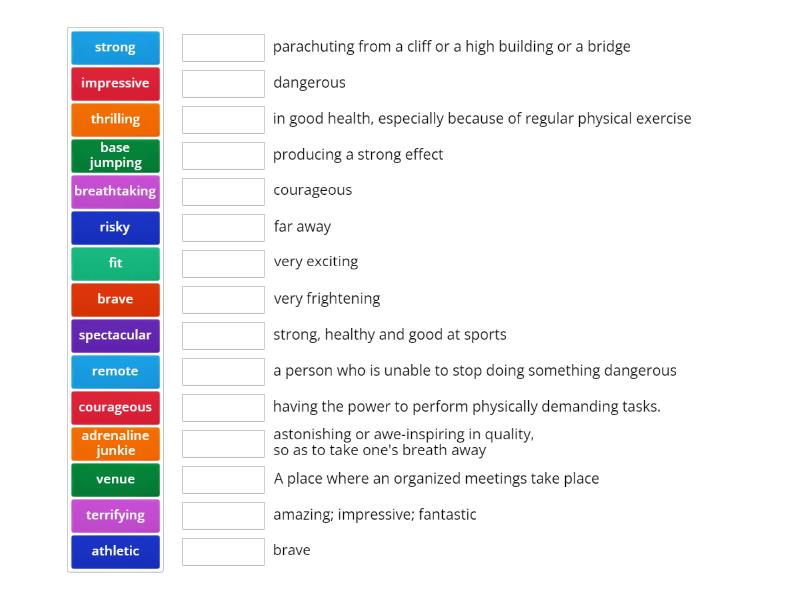The height and width of the screenshot is (600, 800).
Task: Select the blue 'remote' word tile
Action: click(115, 371)
